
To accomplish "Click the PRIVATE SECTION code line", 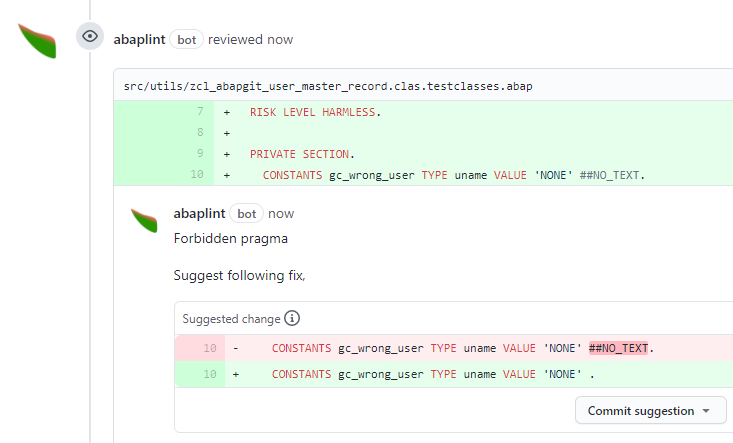I will (x=302, y=154).
